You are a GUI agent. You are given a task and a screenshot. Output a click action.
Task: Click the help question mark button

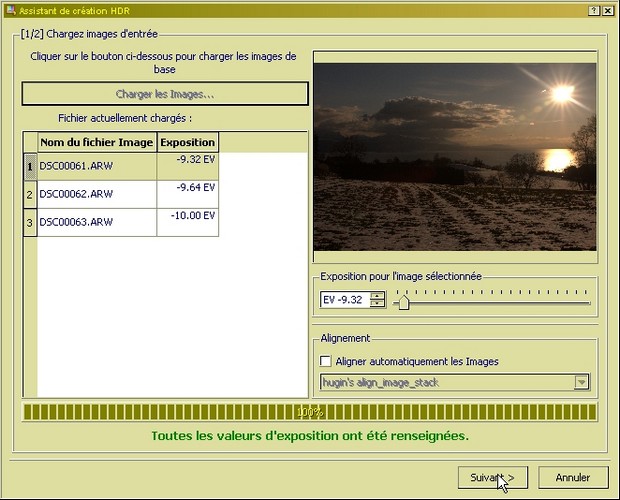594,9
